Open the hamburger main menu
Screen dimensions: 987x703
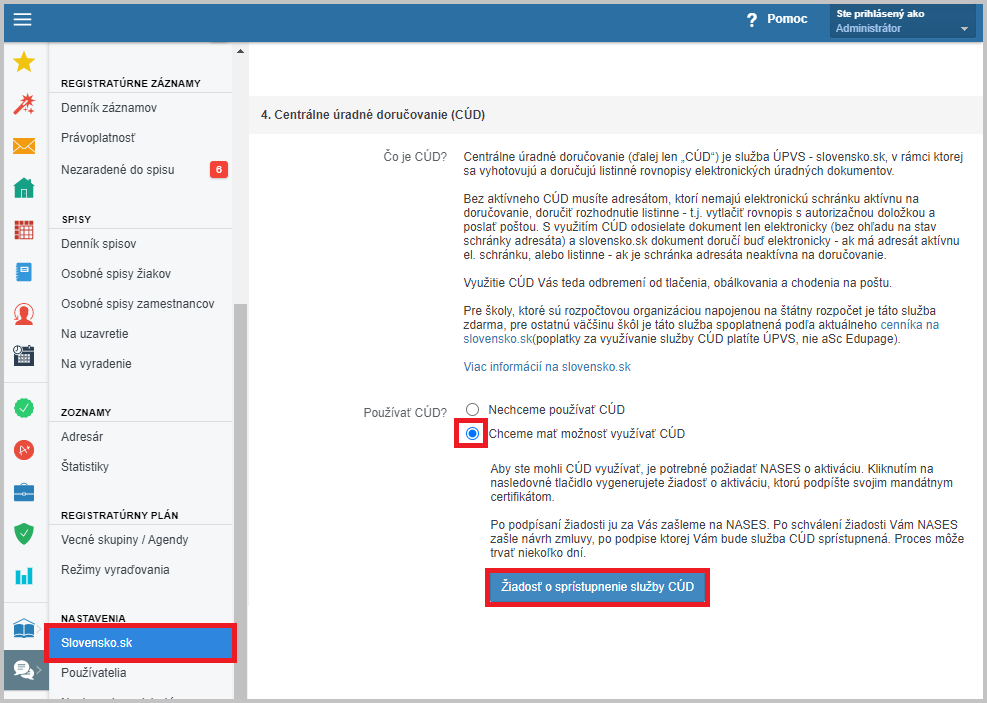(23, 20)
